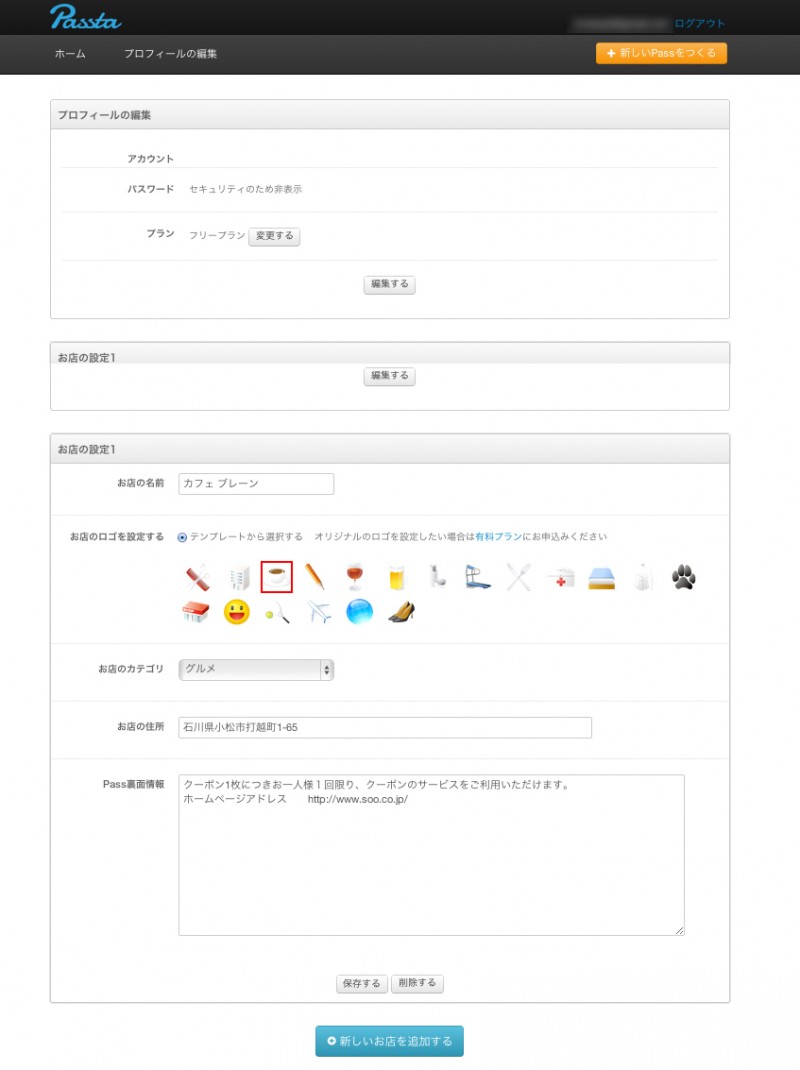This screenshot has width=800, height=1070.
Task: Click the orange 新しいPassをつくる button
Action: (661, 53)
